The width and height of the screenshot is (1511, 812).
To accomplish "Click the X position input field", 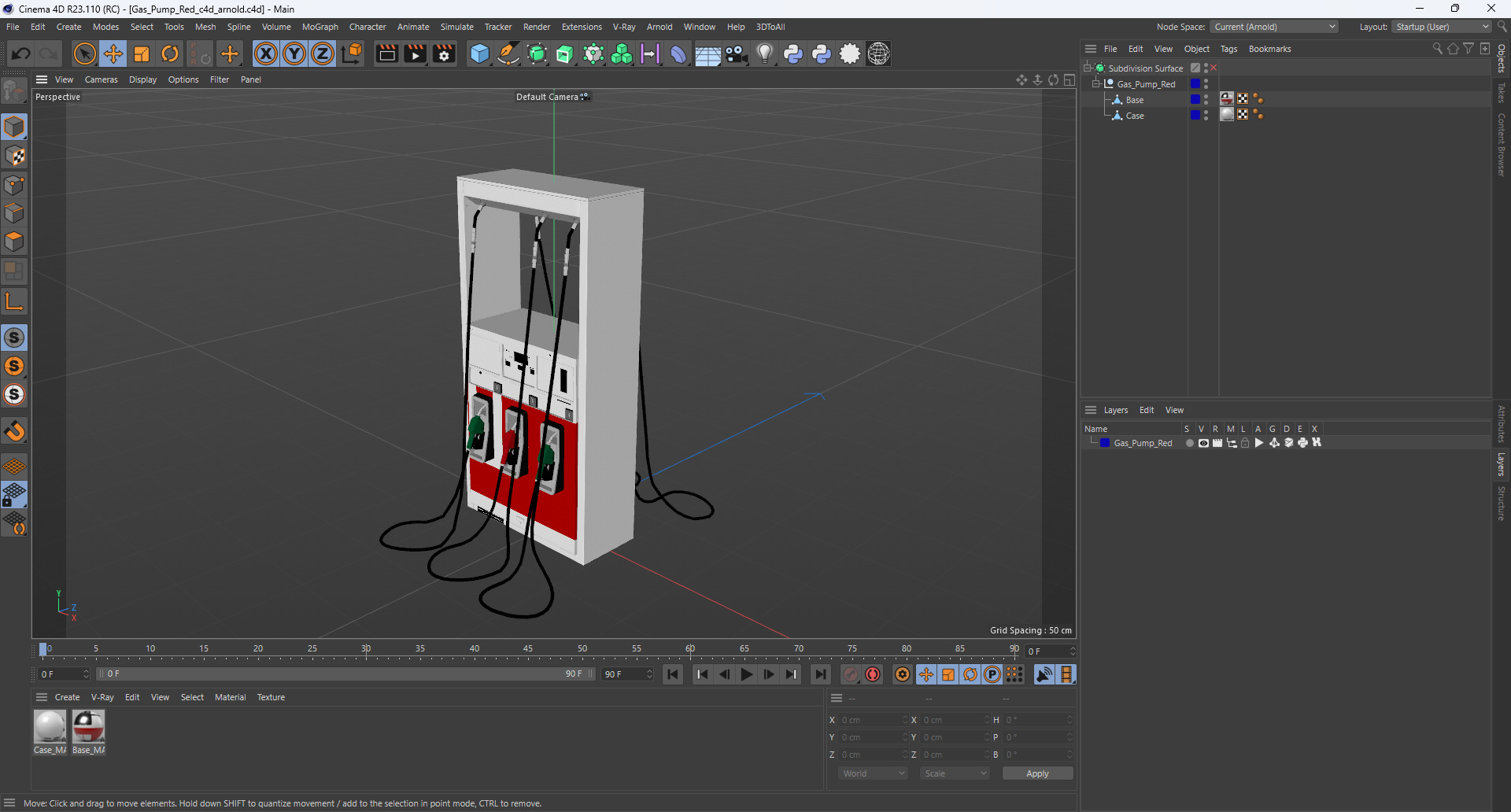I will (873, 720).
